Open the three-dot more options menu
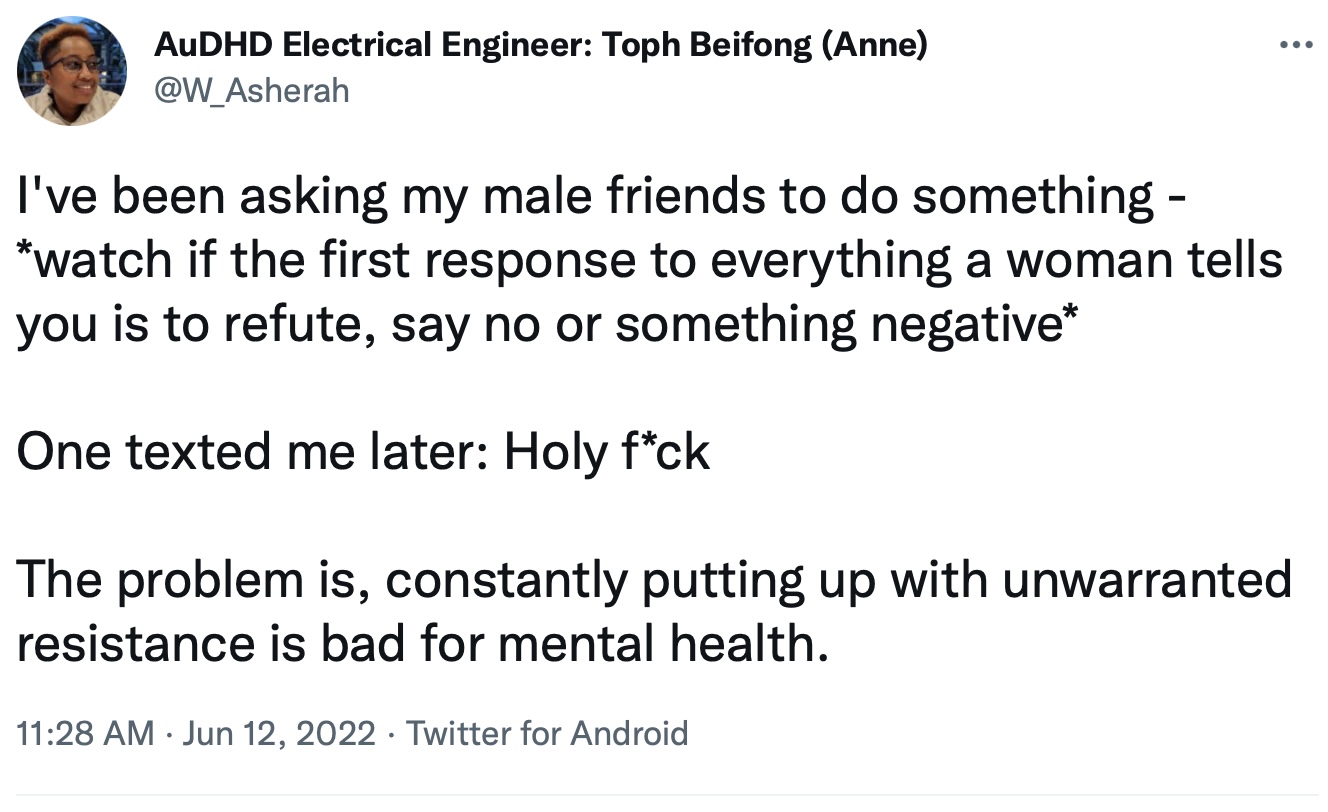 1295,45
